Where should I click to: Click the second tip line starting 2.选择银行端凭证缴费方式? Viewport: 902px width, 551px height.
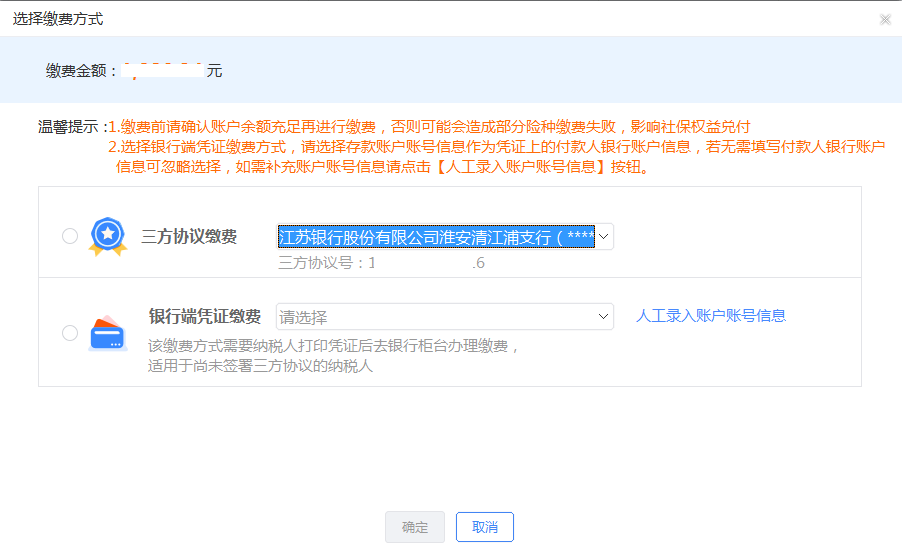coord(496,147)
